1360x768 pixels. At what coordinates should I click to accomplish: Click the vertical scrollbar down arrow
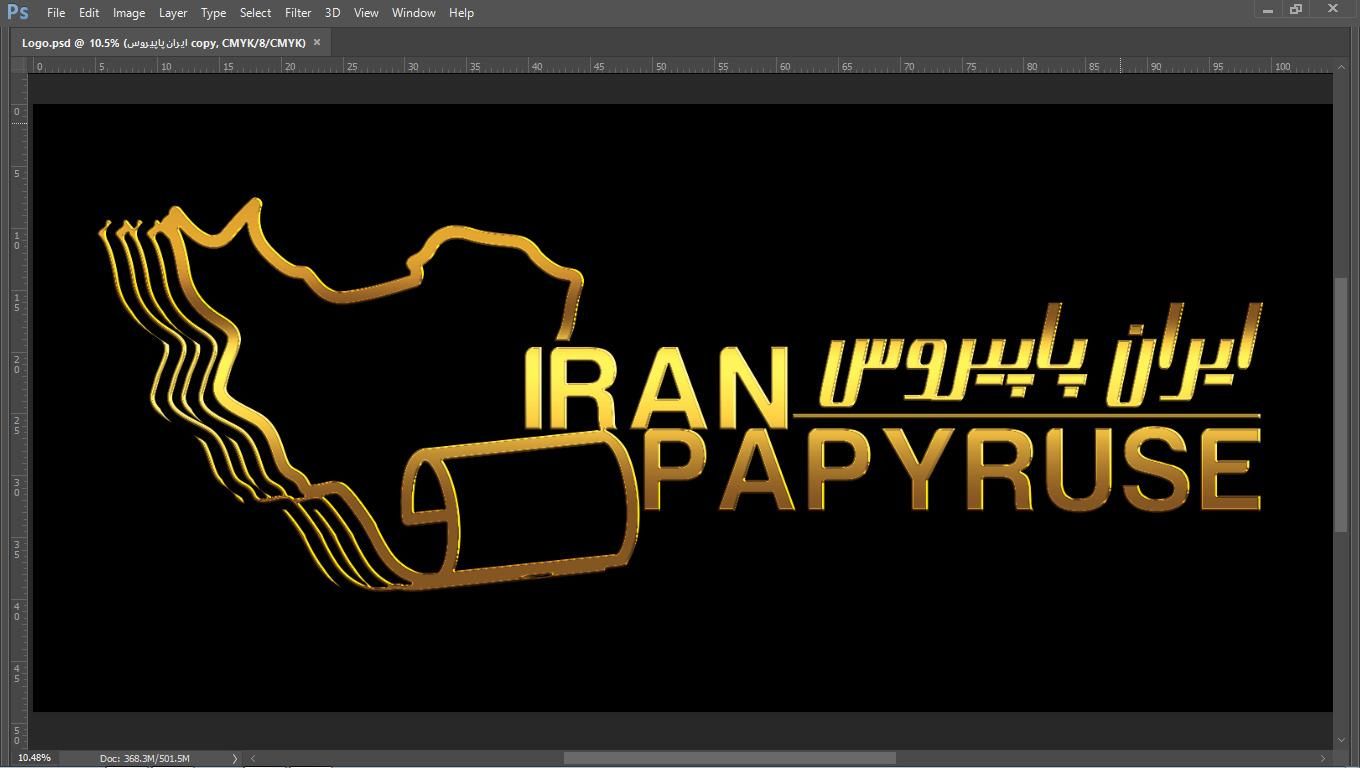1342,741
